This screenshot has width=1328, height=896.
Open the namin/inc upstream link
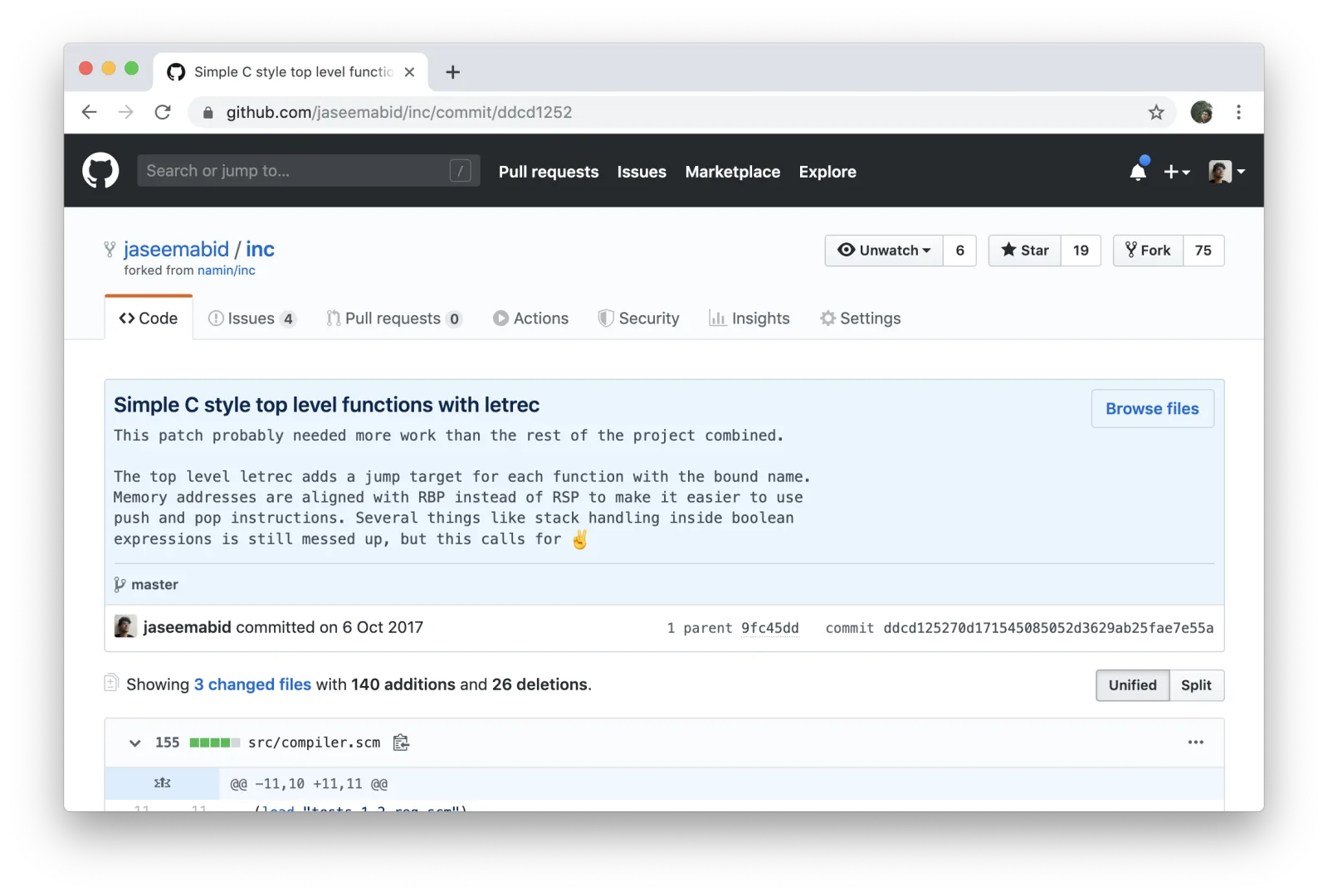226,270
